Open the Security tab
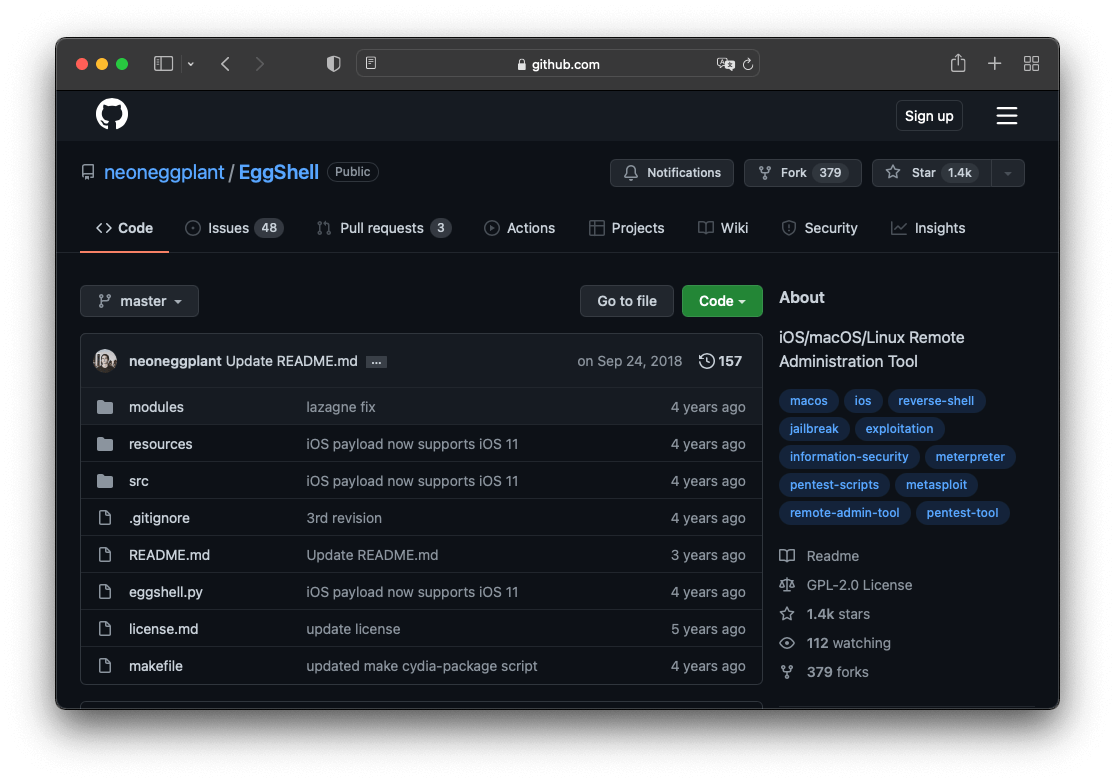 [x=819, y=228]
